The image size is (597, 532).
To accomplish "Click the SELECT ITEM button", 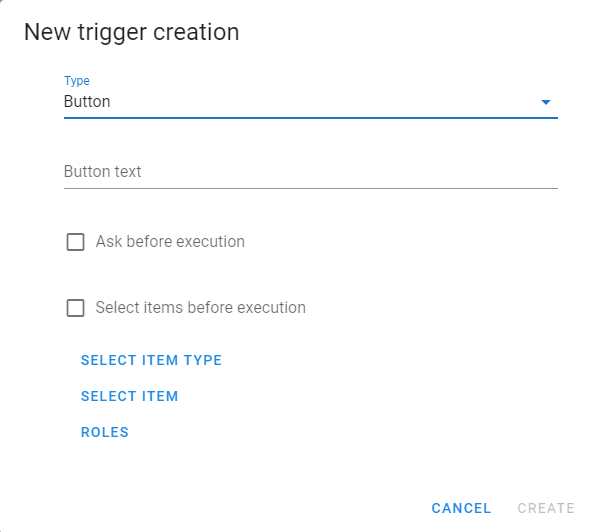I will coord(129,396).
